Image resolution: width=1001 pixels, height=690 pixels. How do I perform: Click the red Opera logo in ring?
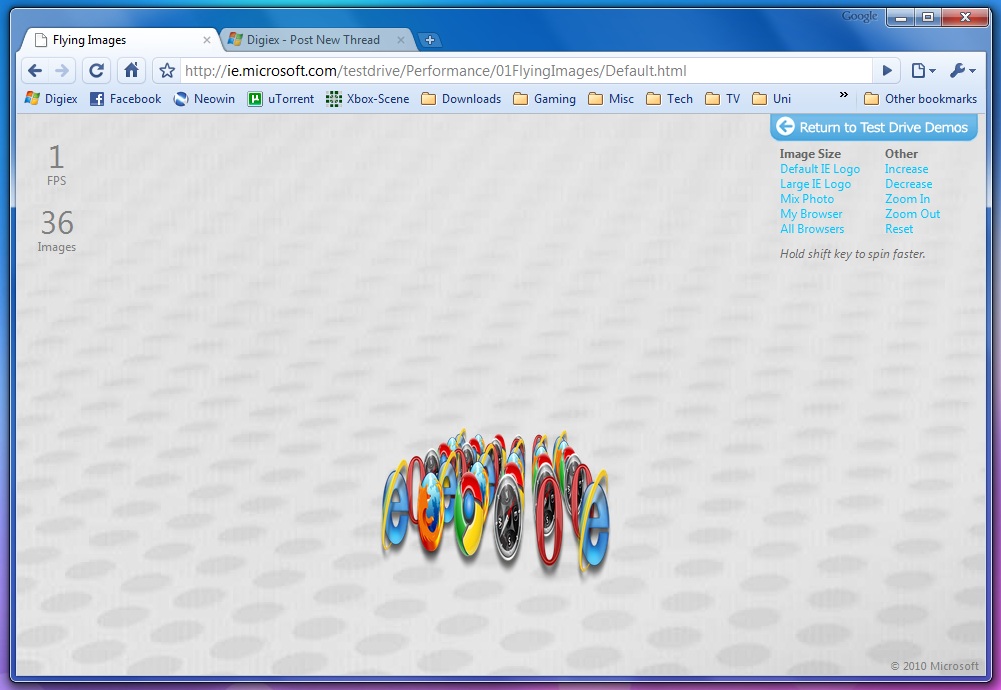(549, 522)
